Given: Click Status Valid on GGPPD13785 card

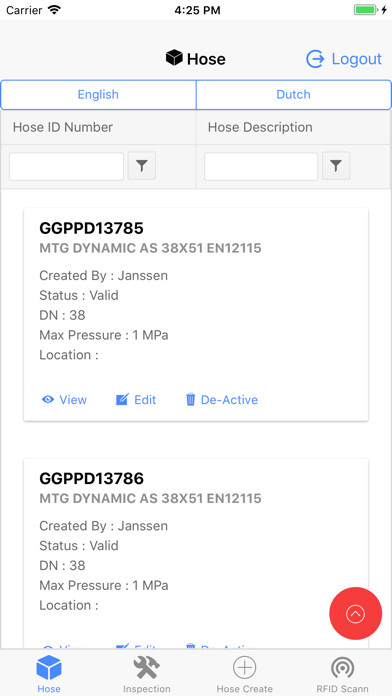Looking at the screenshot, I should pyautogui.click(x=79, y=296).
